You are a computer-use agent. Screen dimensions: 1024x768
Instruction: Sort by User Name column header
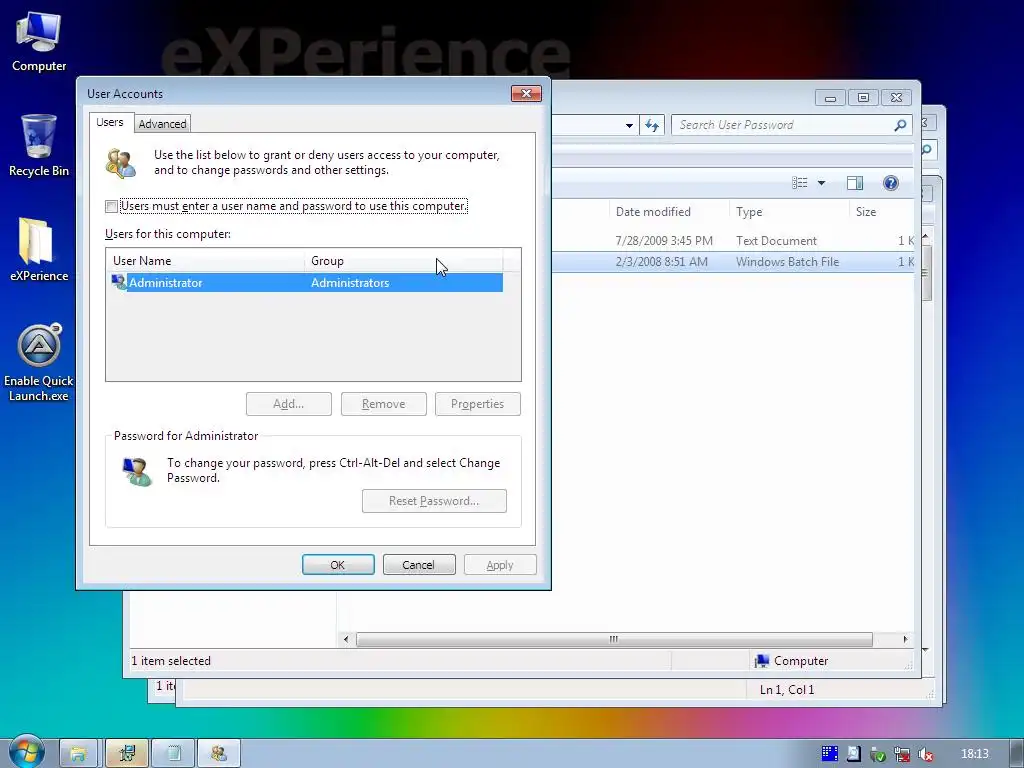[x=206, y=261]
